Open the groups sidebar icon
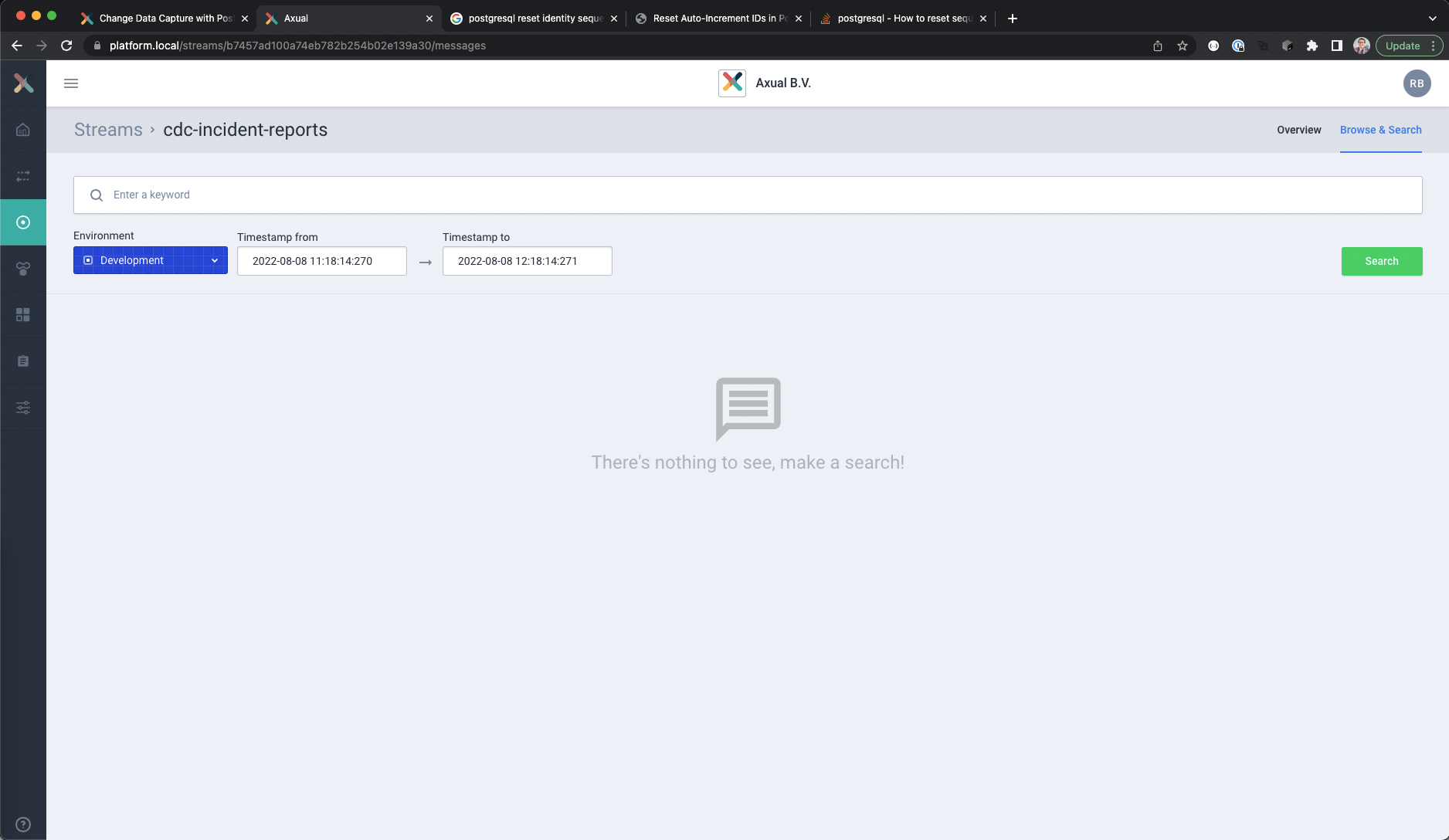 tap(23, 269)
